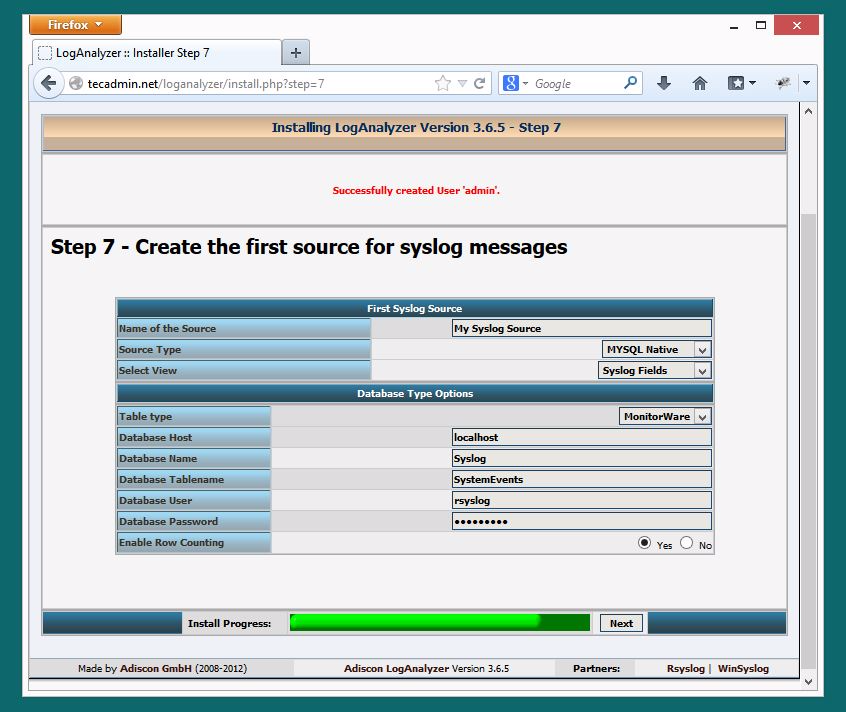Go back with the browser back arrow
The image size is (846, 712).
pyautogui.click(x=49, y=83)
